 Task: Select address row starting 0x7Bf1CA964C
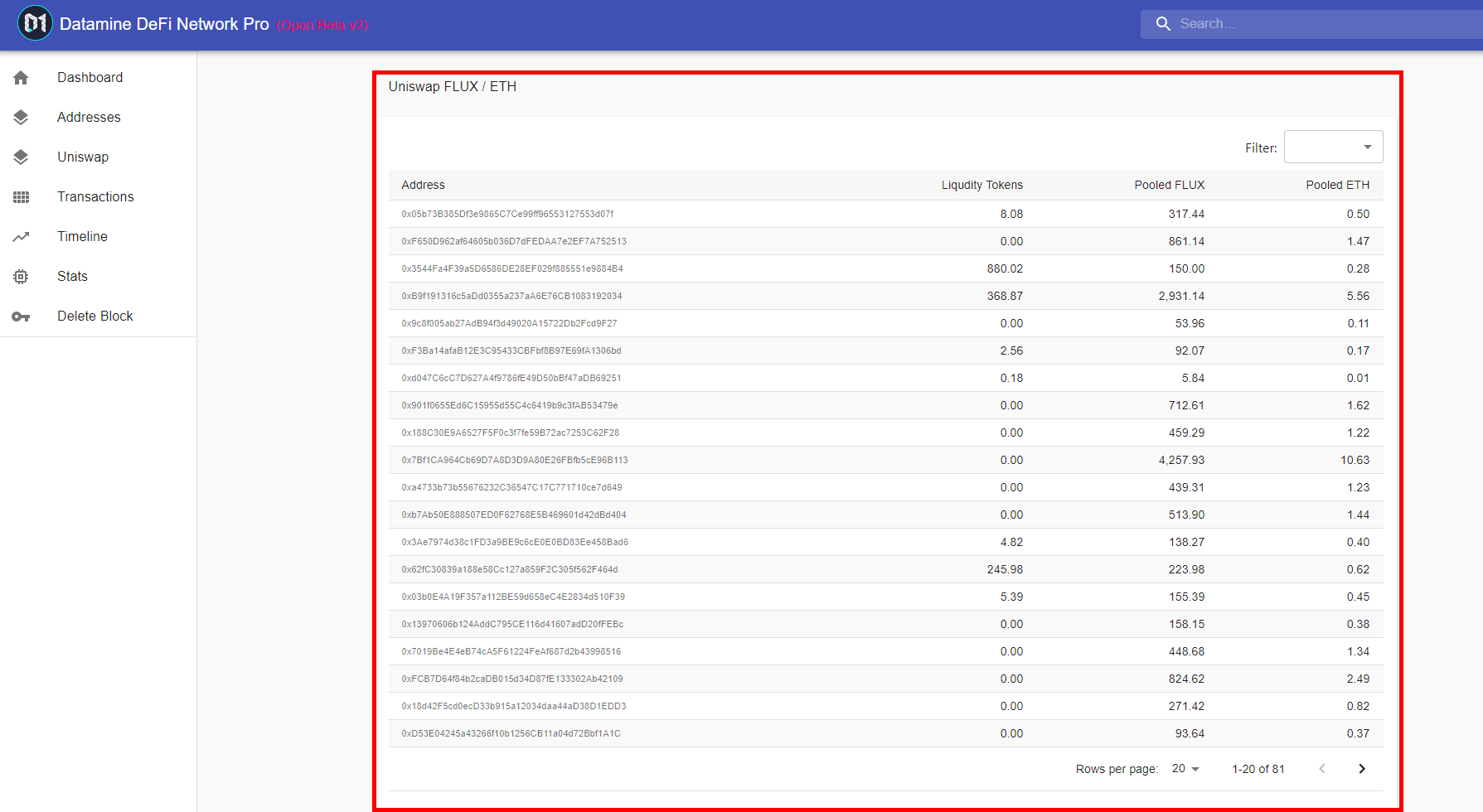coord(885,460)
